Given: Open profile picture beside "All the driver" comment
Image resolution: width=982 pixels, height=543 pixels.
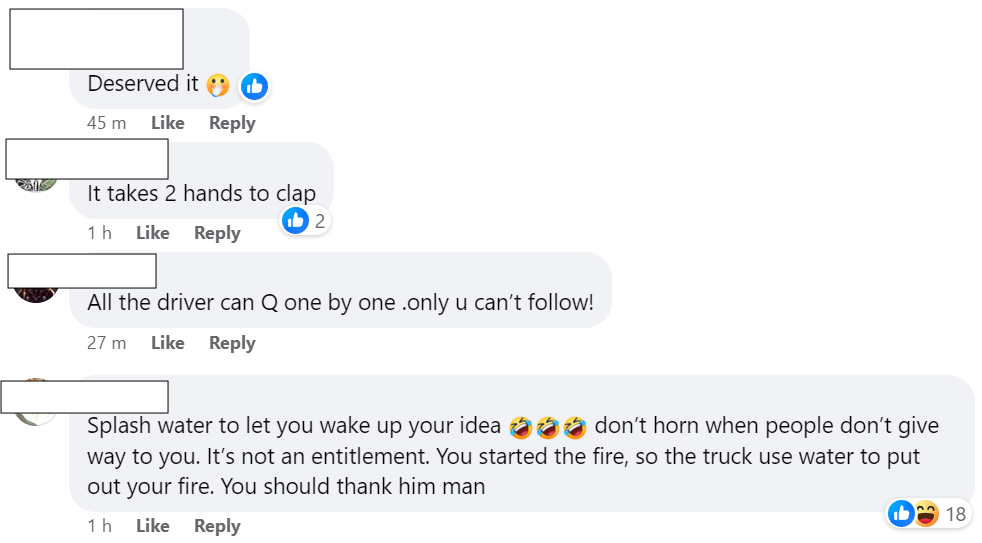Looking at the screenshot, I should (x=36, y=294).
